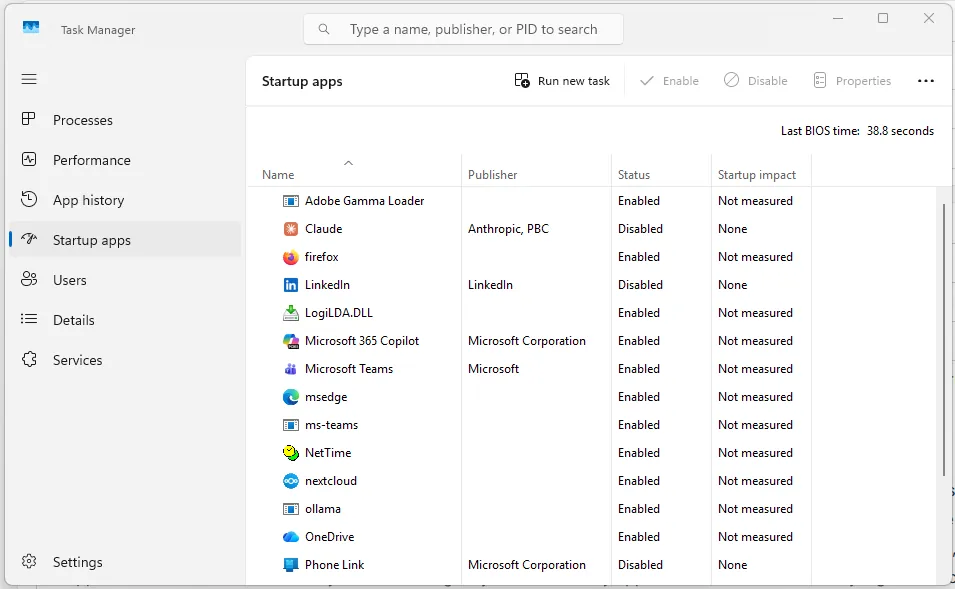Image resolution: width=955 pixels, height=589 pixels.
Task: Select the msedge row name
Action: point(326,397)
